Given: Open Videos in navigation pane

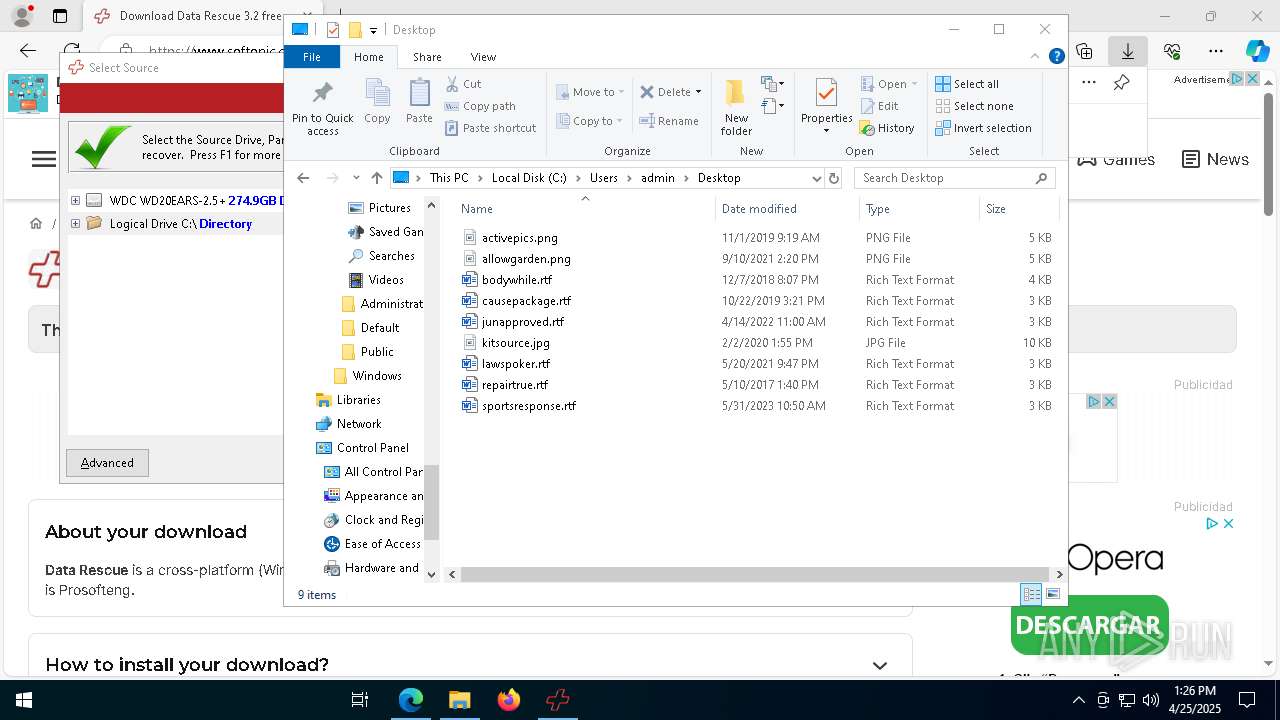Looking at the screenshot, I should 386,280.
